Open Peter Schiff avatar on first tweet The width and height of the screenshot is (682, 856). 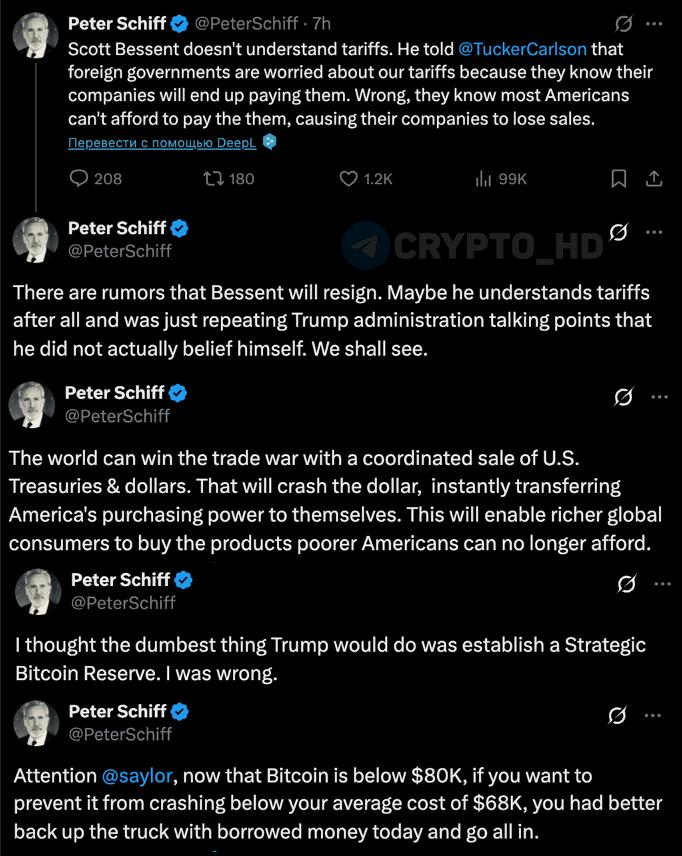(x=35, y=35)
